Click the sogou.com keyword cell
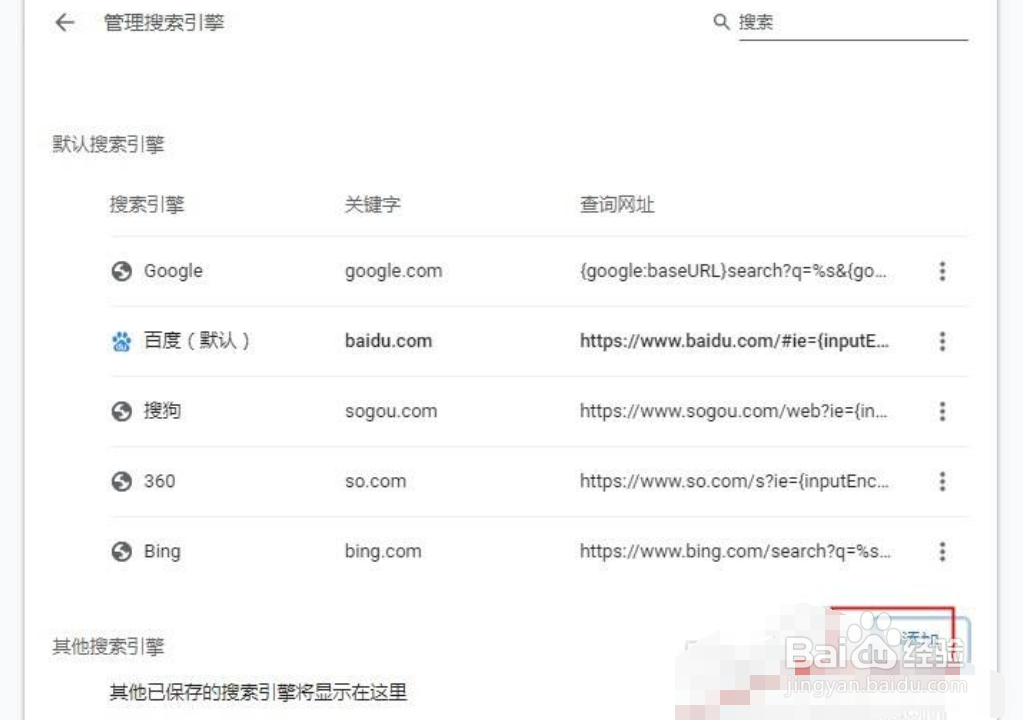The image size is (1023, 720). [x=391, y=412]
